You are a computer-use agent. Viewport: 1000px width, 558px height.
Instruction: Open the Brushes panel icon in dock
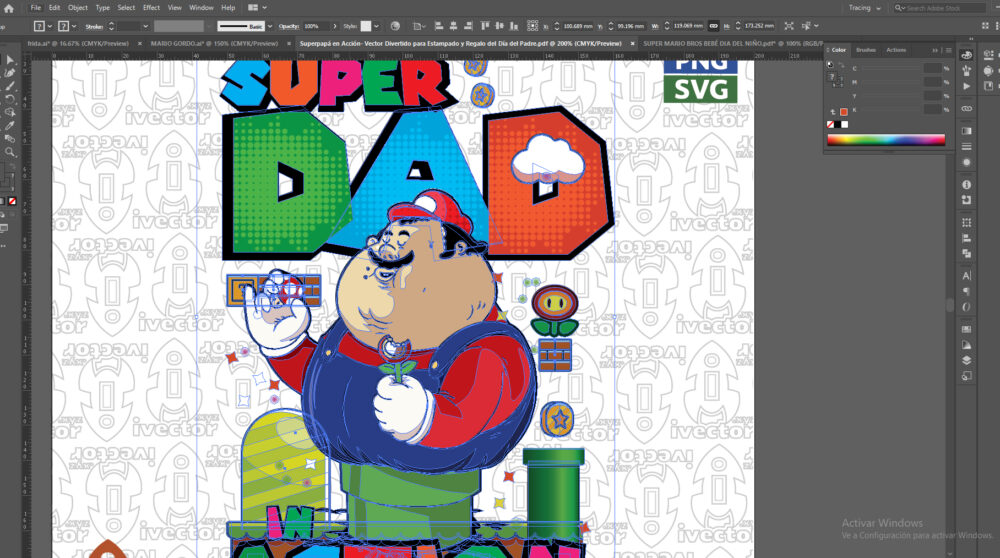(967, 71)
